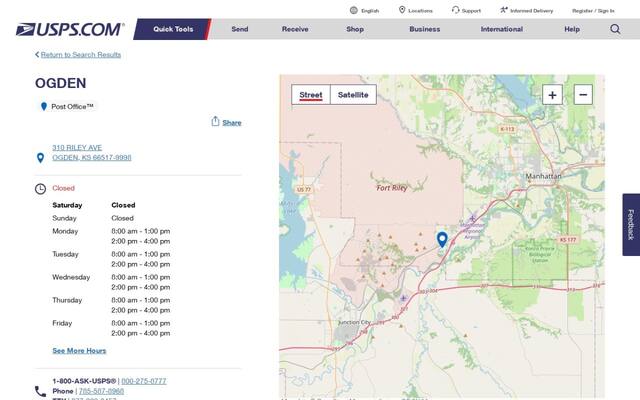640x400 pixels.
Task: Click the Fort Riley label on map
Action: pyautogui.click(x=391, y=188)
